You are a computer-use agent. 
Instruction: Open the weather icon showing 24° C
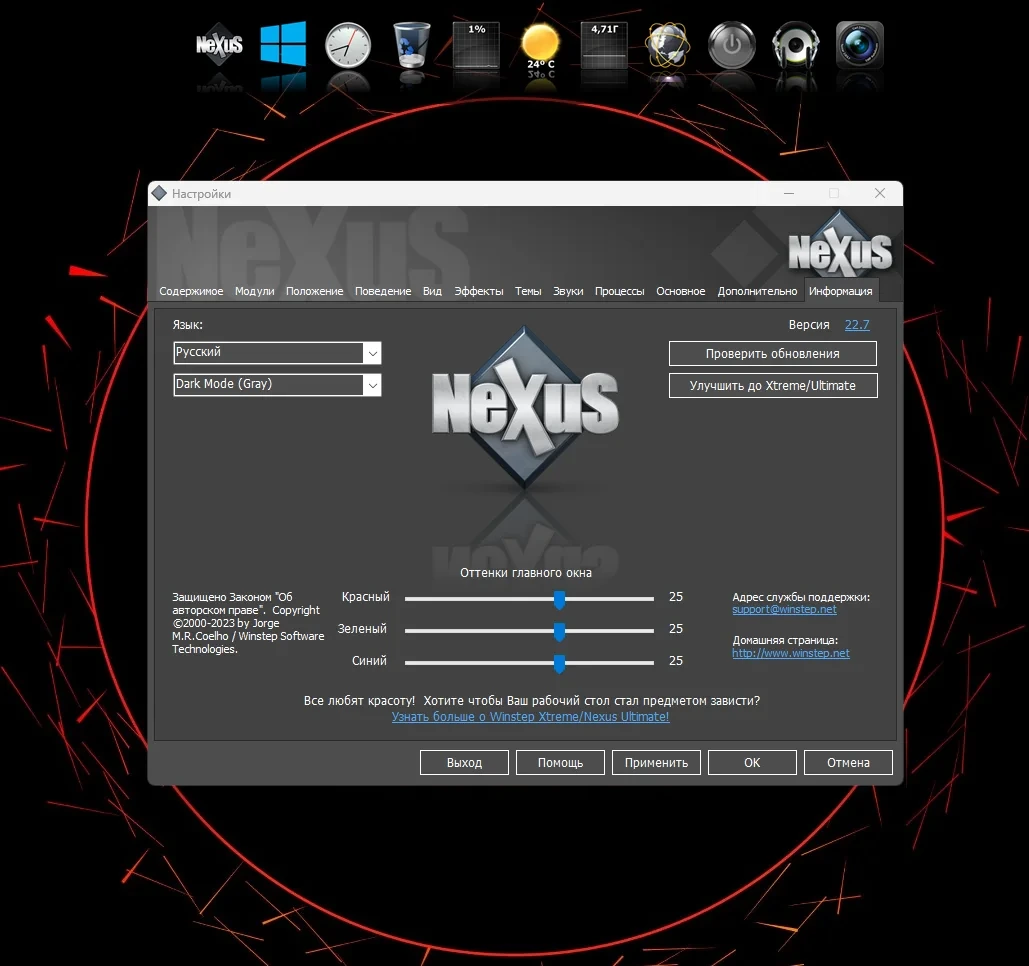[x=541, y=46]
